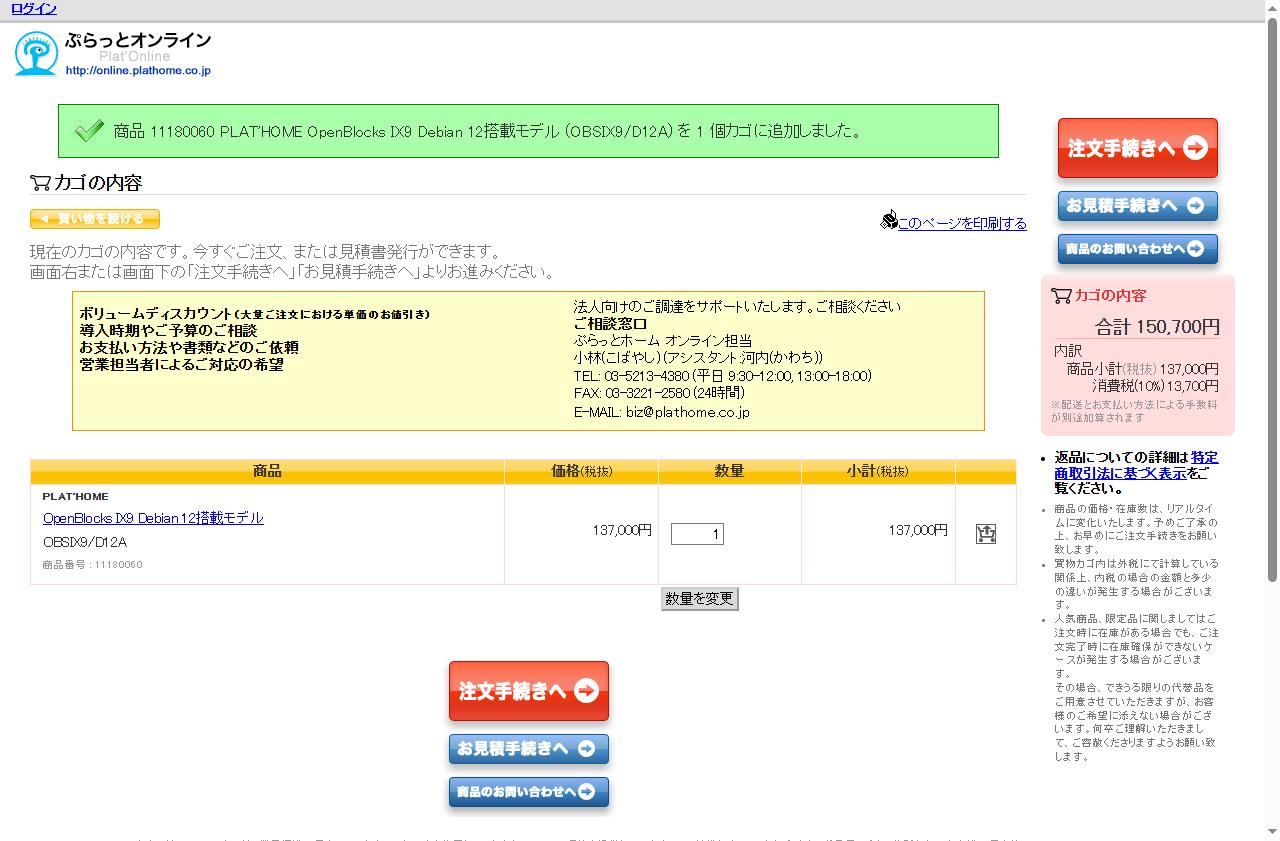Viewport: 1280px width, 841px height.
Task: Click the FAX: 03-3221-2580 text
Action: pos(659,393)
